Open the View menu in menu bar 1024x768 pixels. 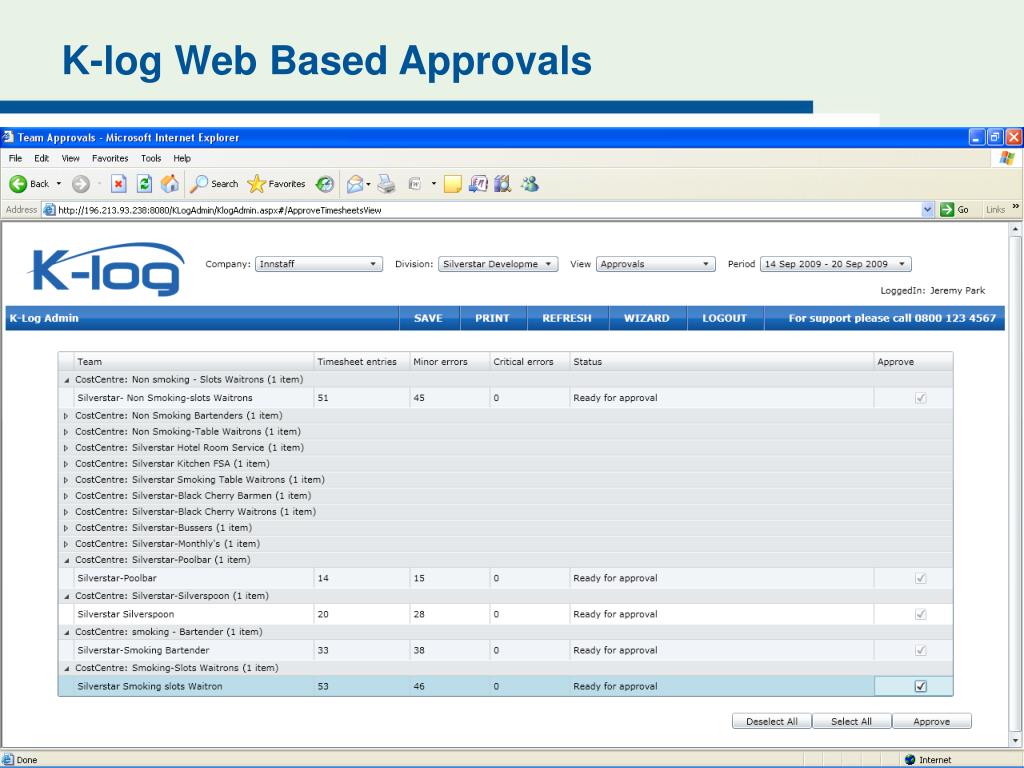[71, 158]
